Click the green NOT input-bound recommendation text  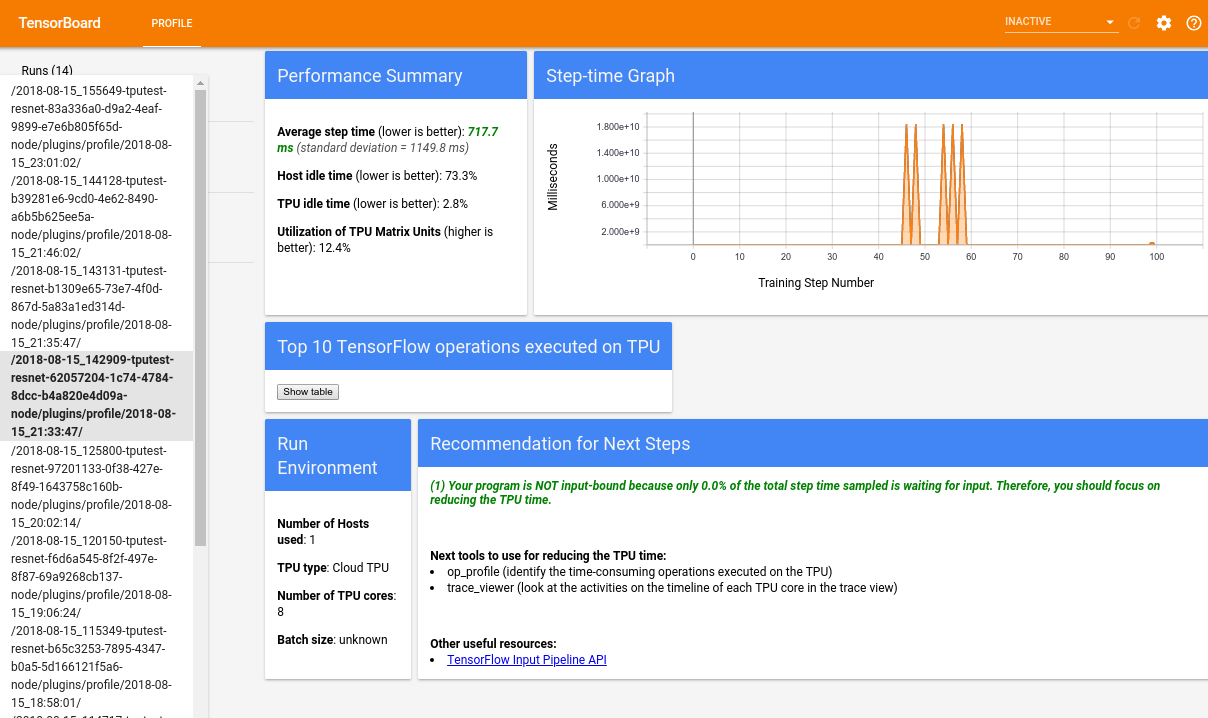[x=795, y=492]
